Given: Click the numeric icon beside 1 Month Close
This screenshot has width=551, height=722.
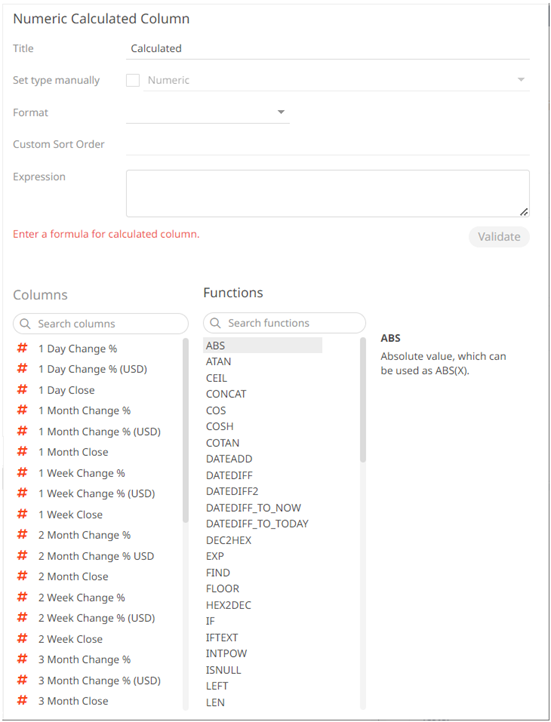Looking at the screenshot, I should 22,452.
